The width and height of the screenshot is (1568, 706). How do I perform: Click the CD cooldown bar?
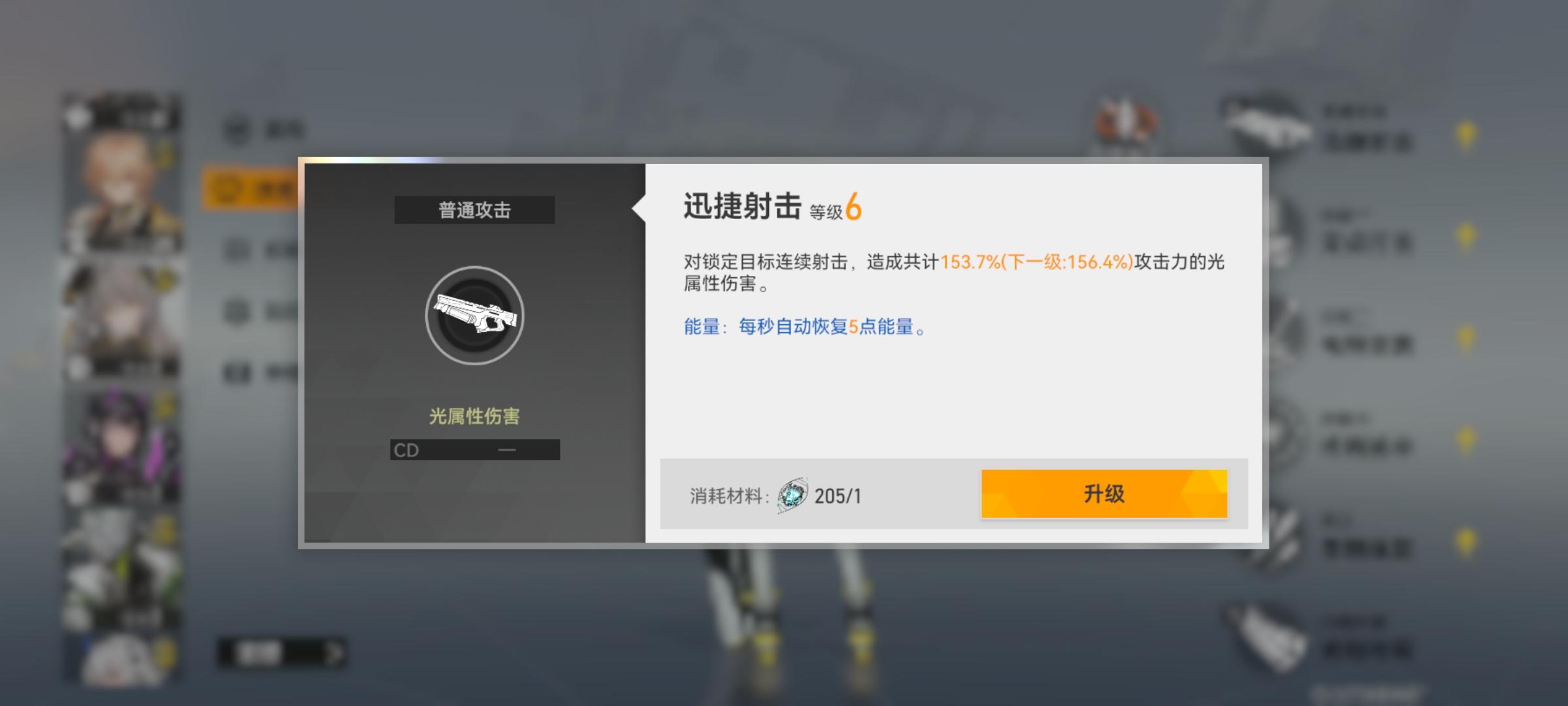click(x=474, y=450)
